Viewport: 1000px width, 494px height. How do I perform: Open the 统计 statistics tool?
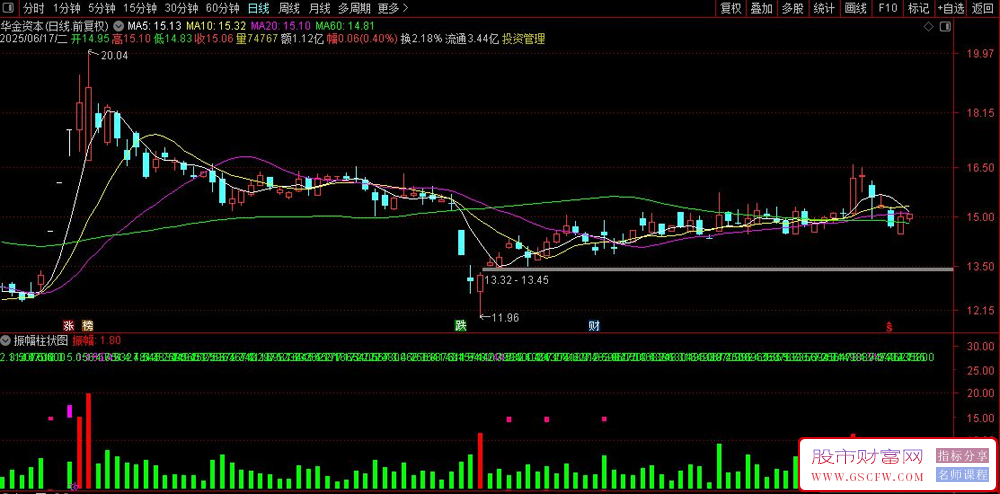coord(825,8)
